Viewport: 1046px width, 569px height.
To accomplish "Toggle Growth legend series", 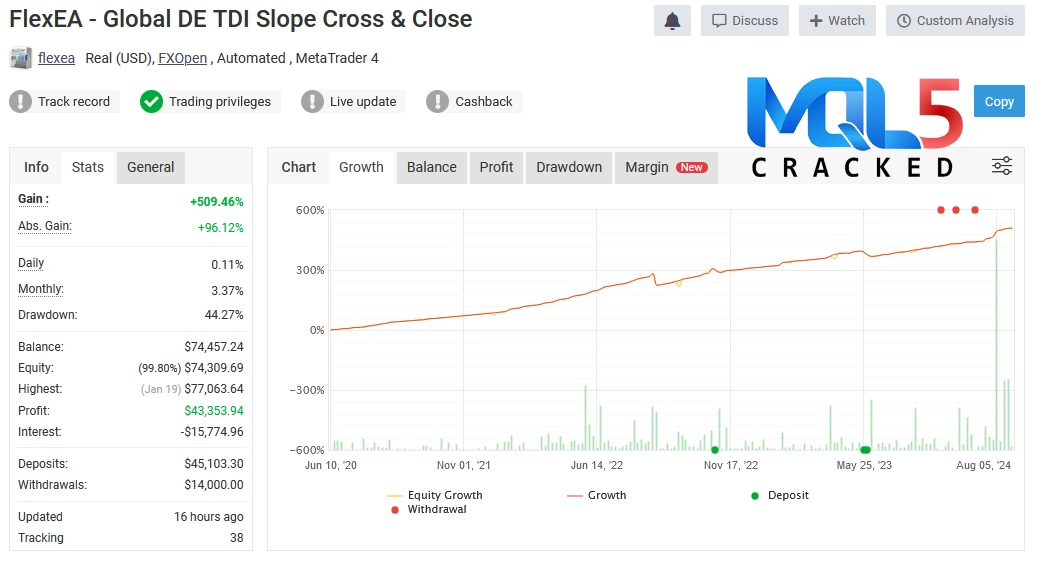I will click(597, 495).
